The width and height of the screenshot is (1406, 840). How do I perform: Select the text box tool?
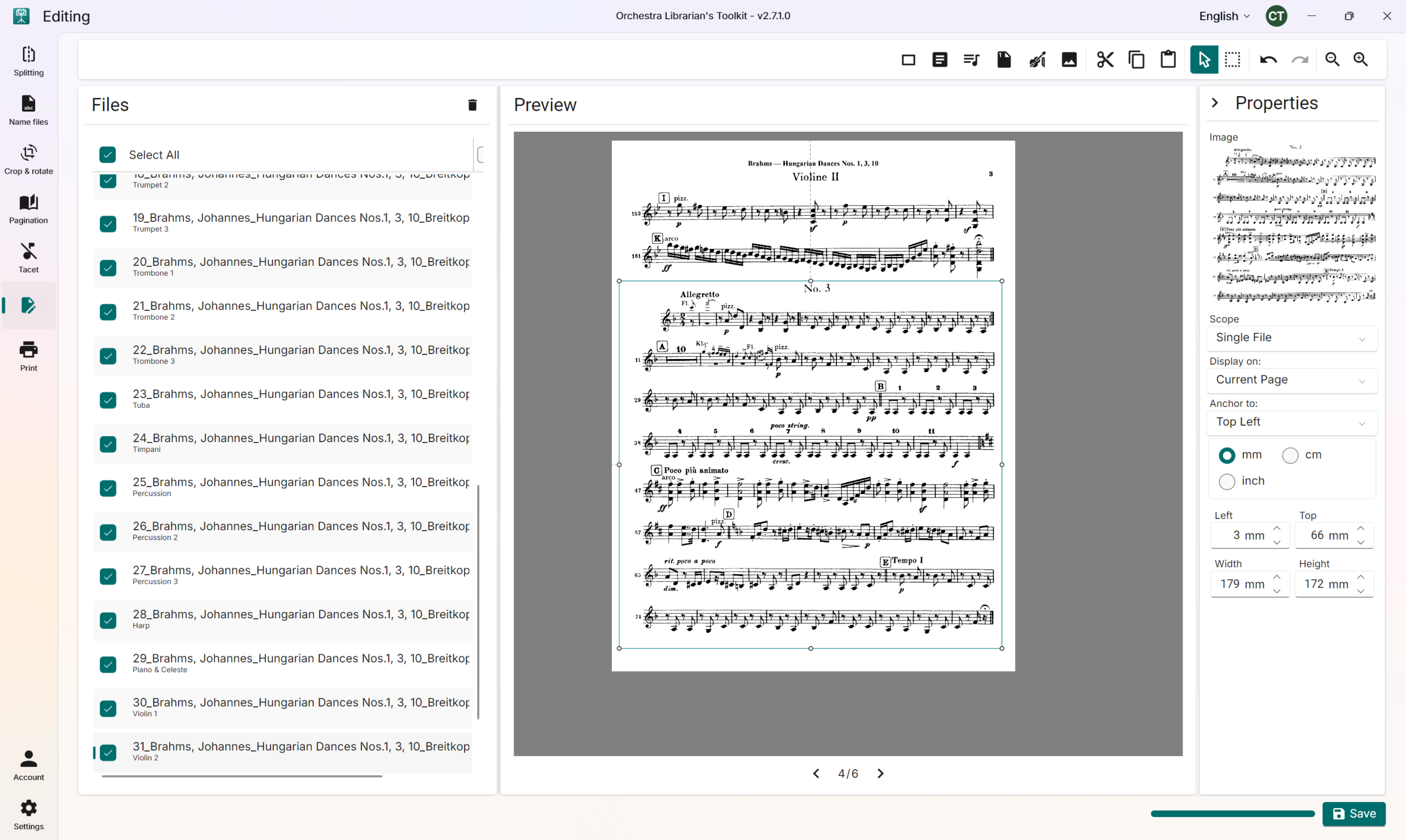(x=940, y=60)
